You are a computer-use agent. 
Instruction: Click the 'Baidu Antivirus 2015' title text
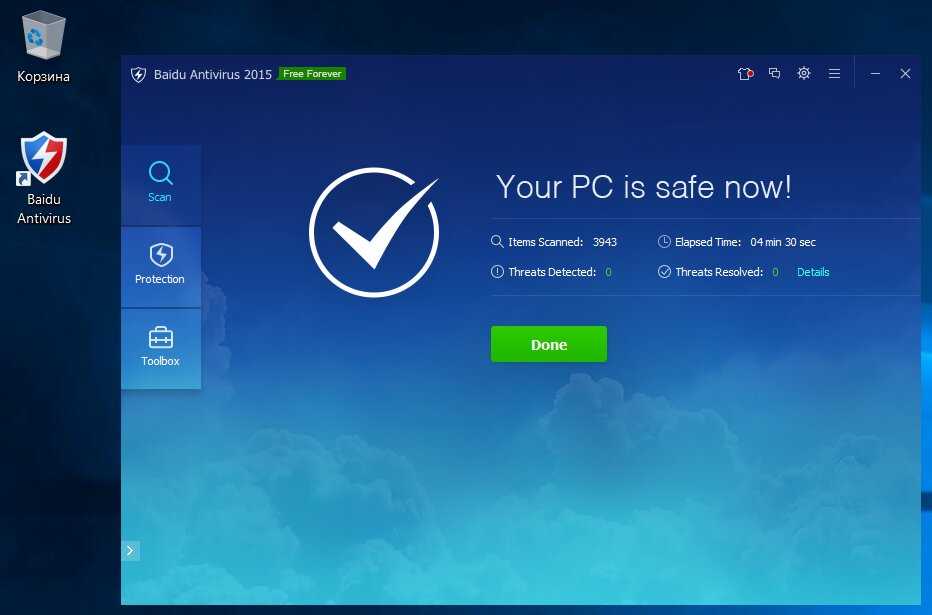click(213, 74)
